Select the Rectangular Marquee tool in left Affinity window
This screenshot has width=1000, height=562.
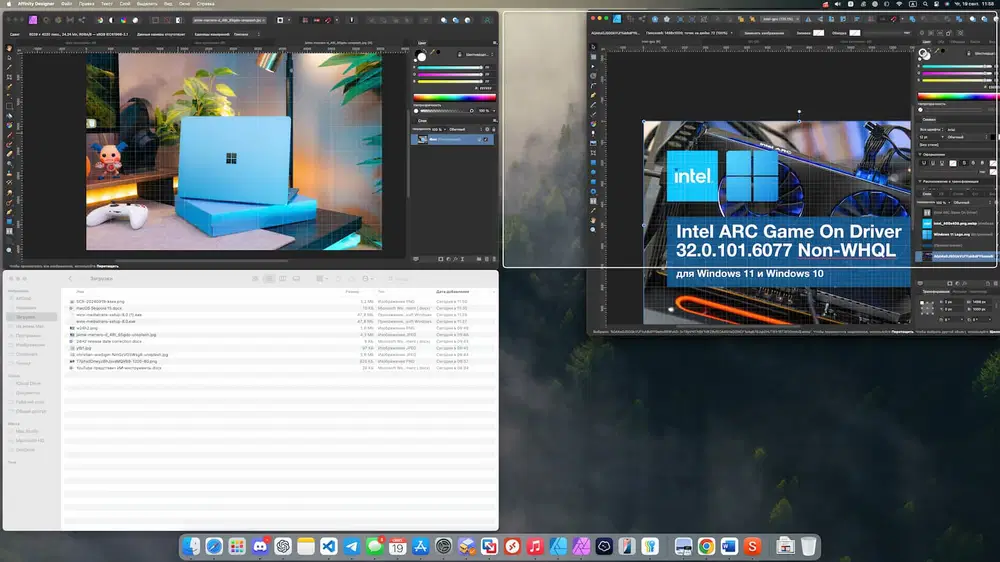pyautogui.click(x=10, y=106)
